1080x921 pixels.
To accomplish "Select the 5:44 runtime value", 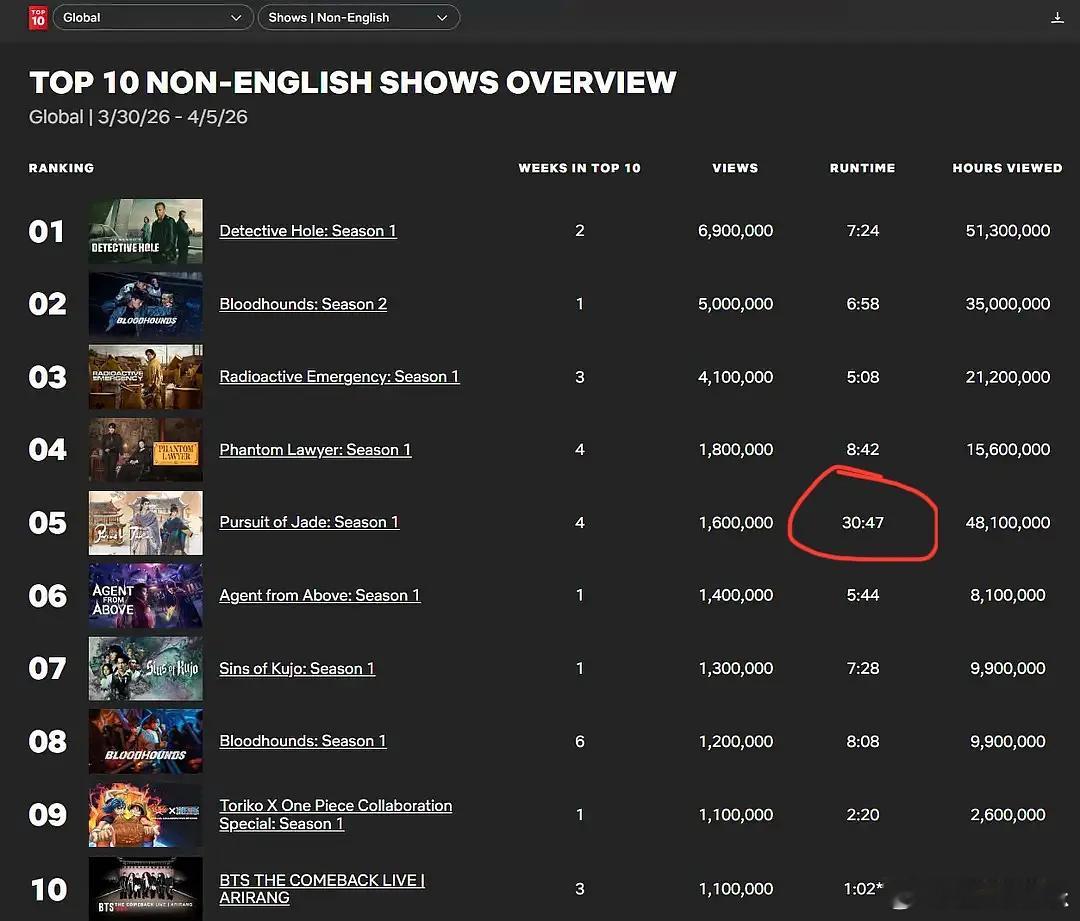I will pos(862,595).
